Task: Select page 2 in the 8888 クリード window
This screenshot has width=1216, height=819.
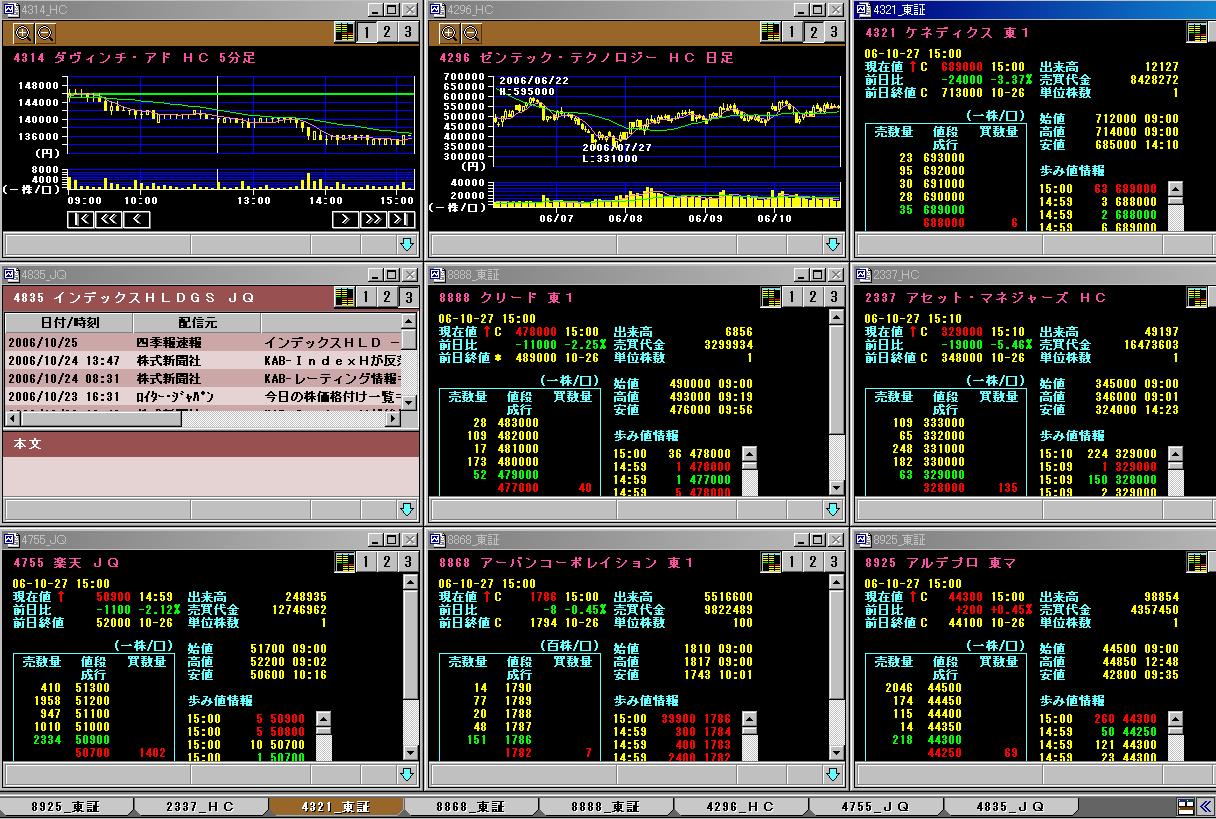Action: [x=813, y=297]
